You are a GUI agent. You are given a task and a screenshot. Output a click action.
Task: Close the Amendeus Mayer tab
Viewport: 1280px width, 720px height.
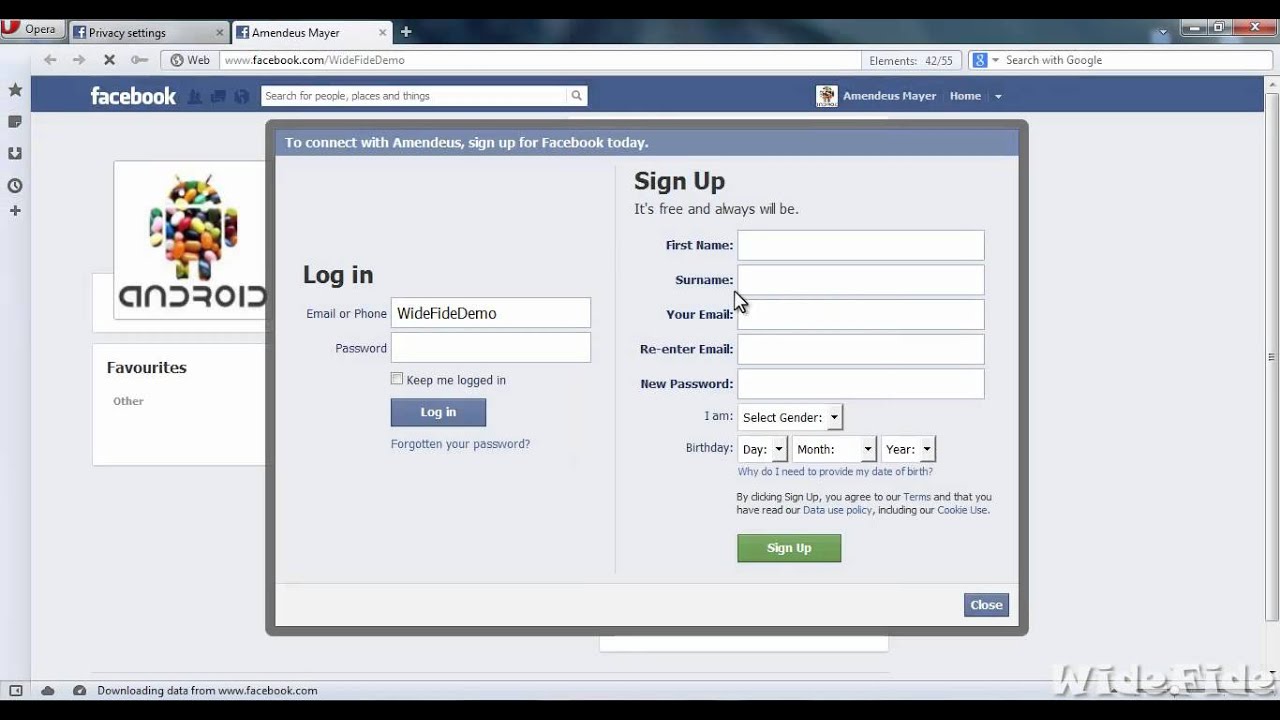pyautogui.click(x=383, y=32)
